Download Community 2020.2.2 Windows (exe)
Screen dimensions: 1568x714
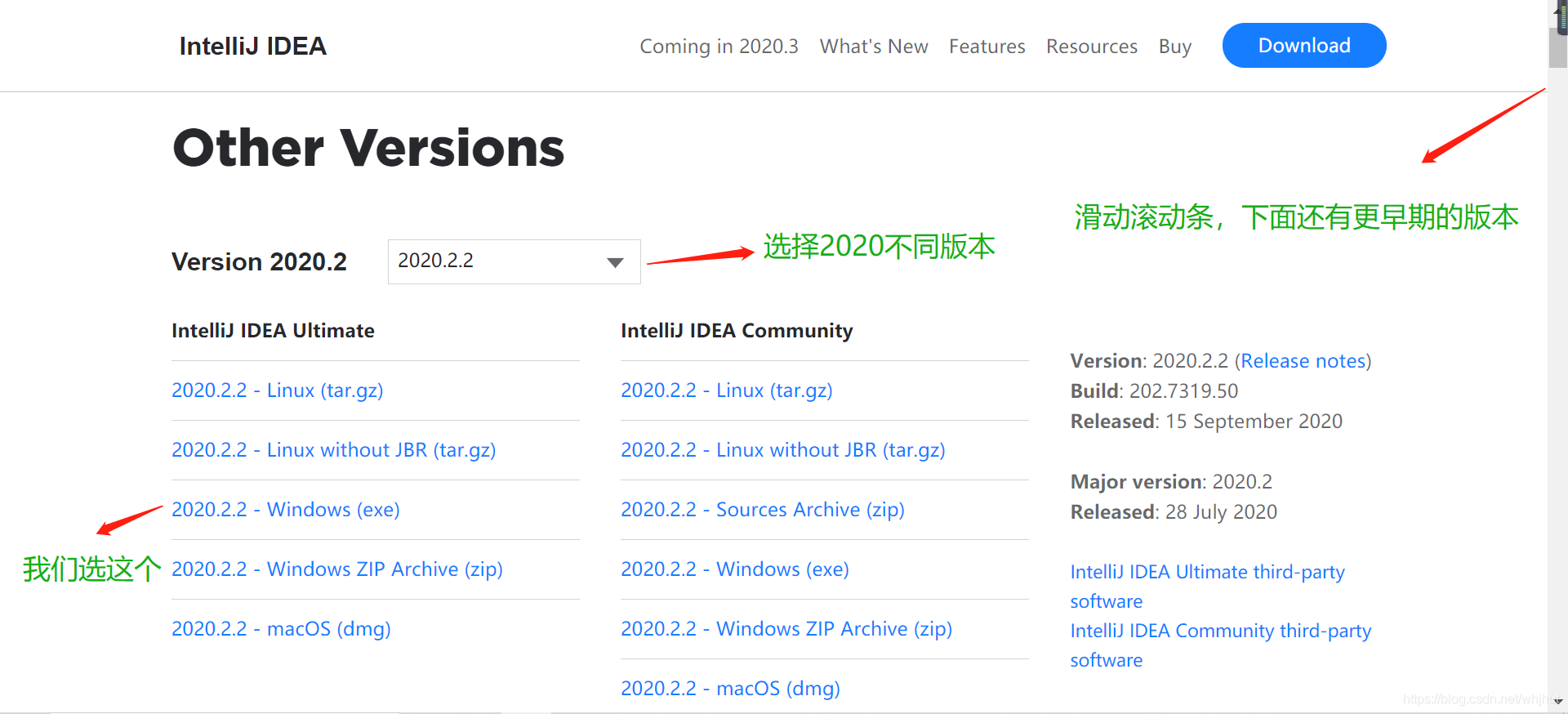735,569
